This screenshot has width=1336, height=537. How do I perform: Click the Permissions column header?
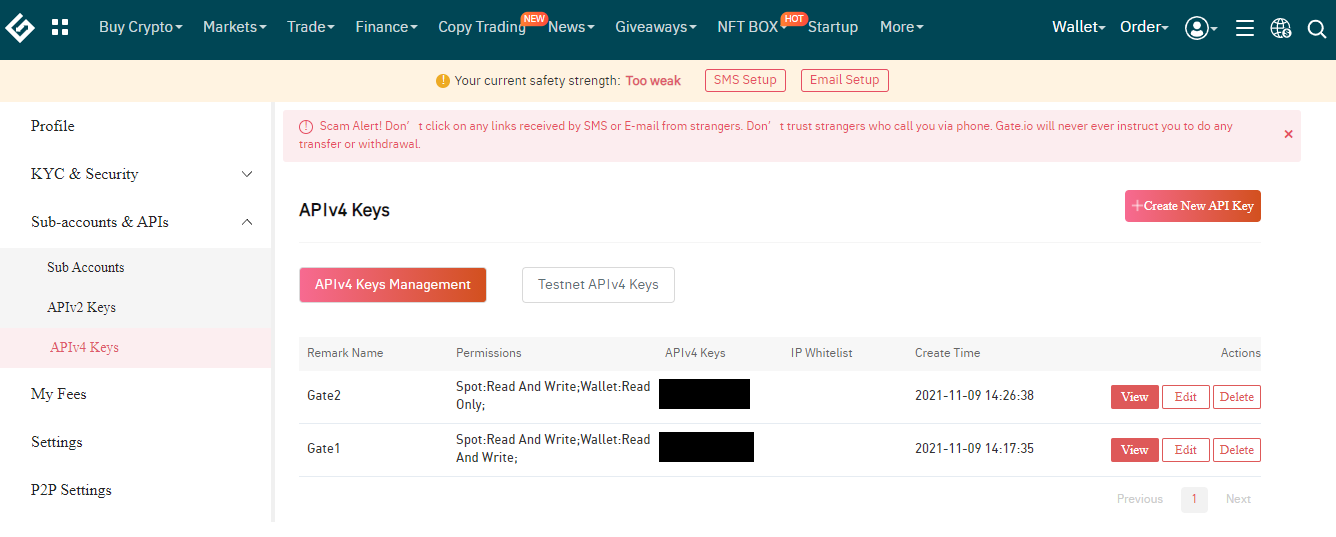[488, 353]
